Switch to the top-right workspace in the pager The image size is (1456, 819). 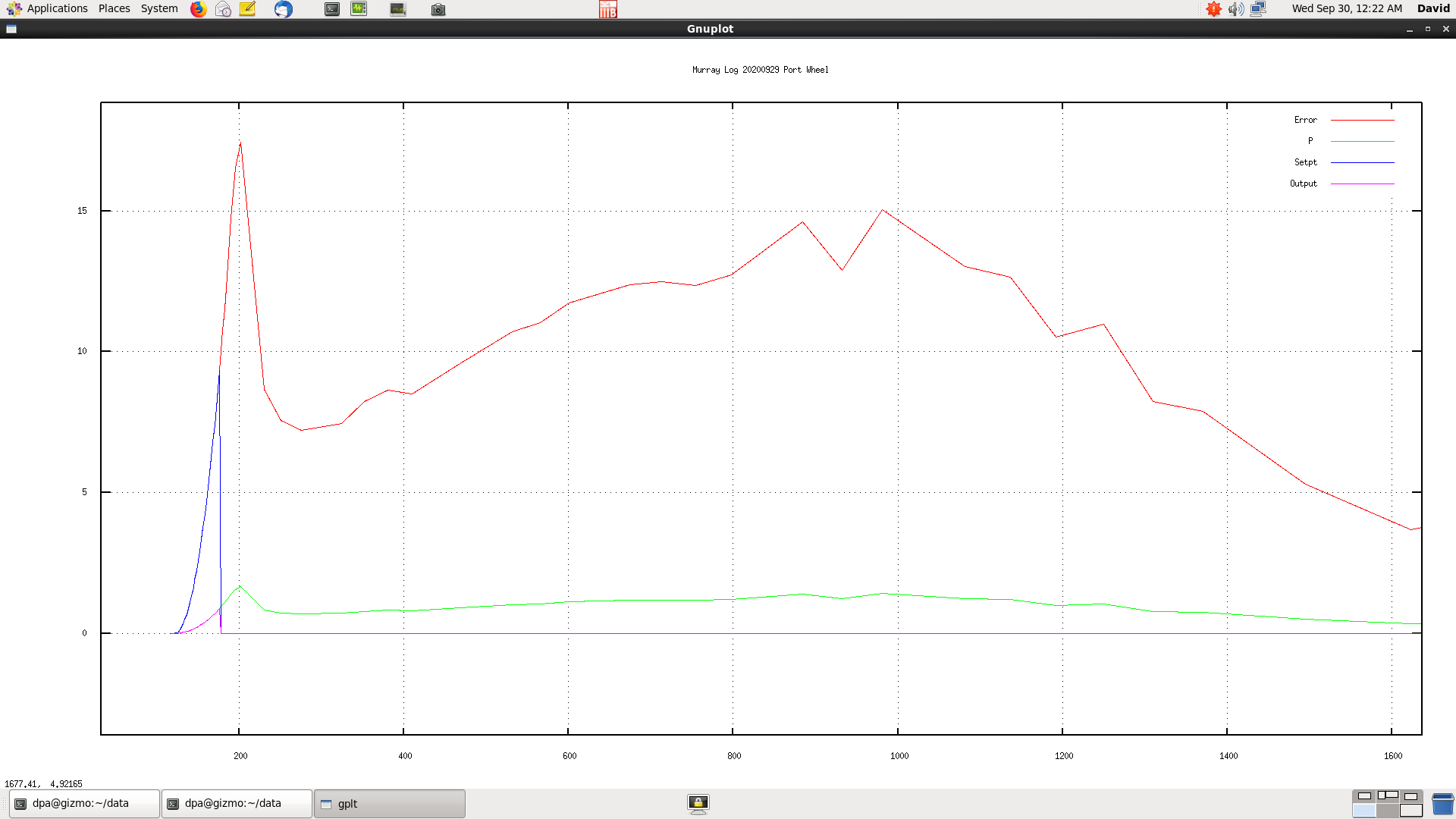[x=1411, y=796]
